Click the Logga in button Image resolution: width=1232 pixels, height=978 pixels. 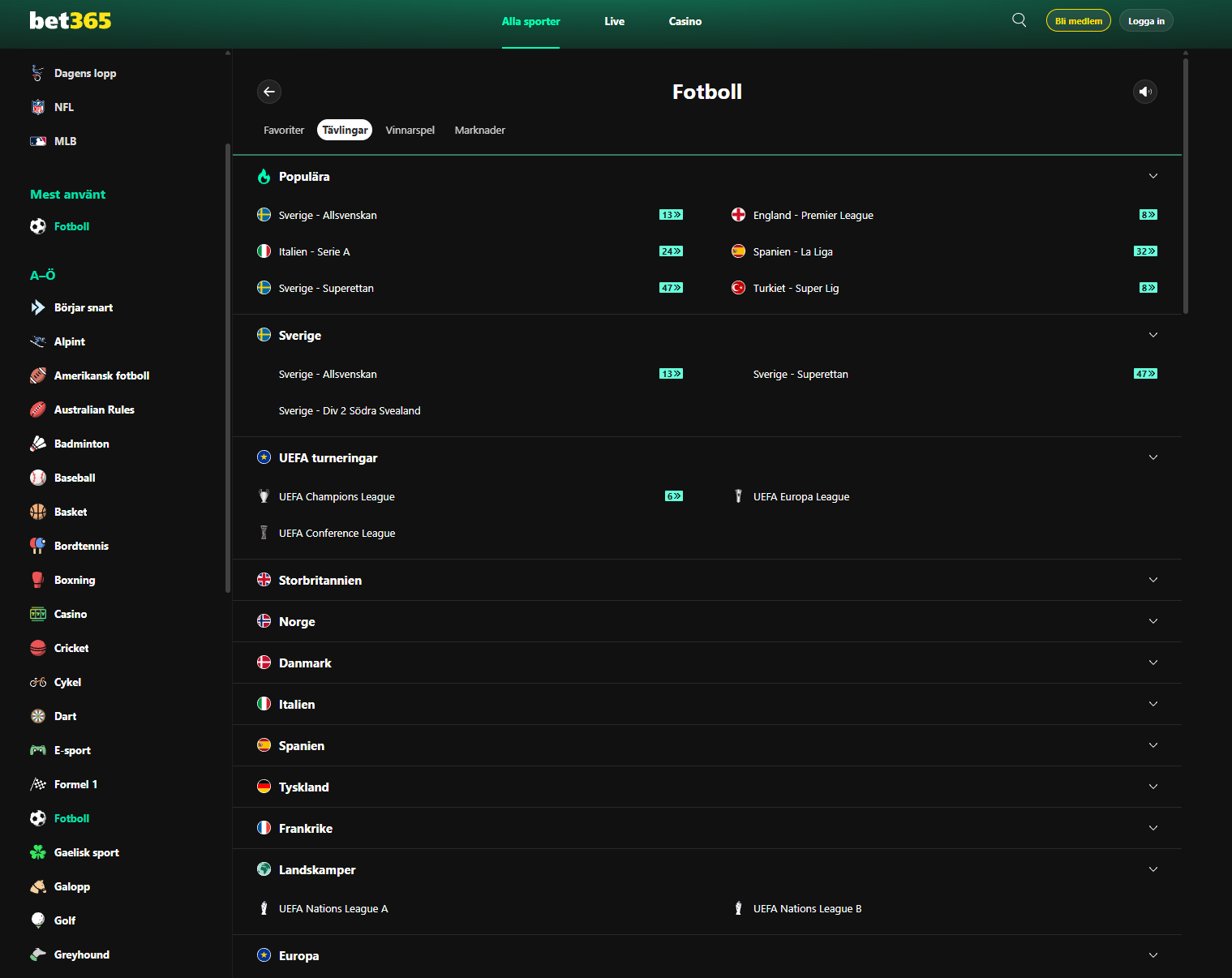[x=1146, y=21]
